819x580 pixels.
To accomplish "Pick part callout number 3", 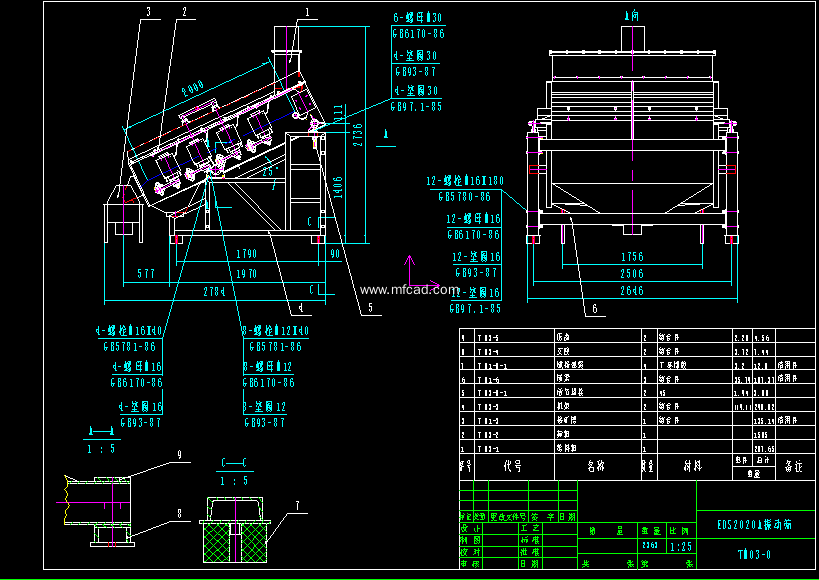I will pos(148,12).
